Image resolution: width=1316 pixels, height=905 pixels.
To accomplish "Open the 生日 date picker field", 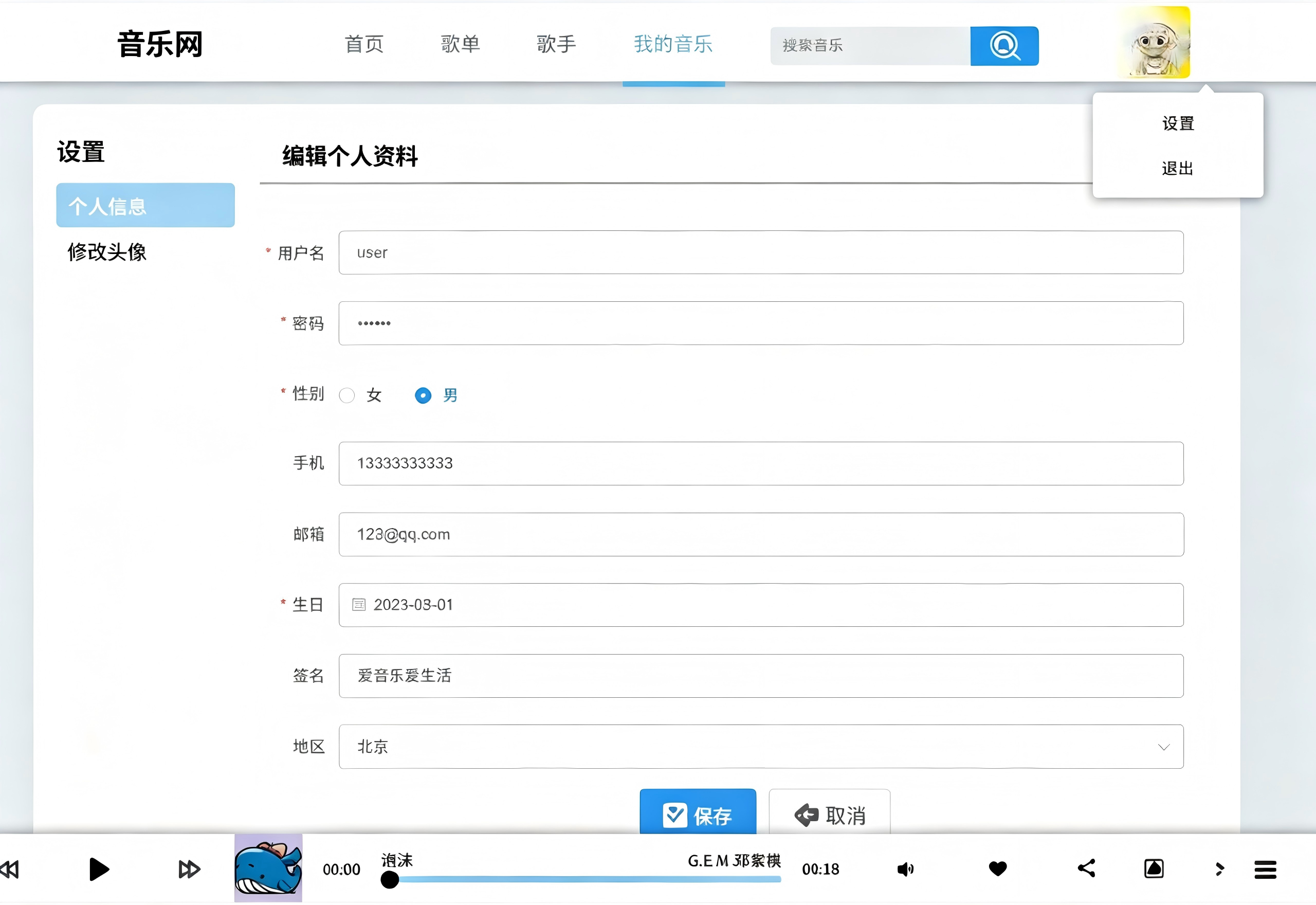I will tap(761, 605).
